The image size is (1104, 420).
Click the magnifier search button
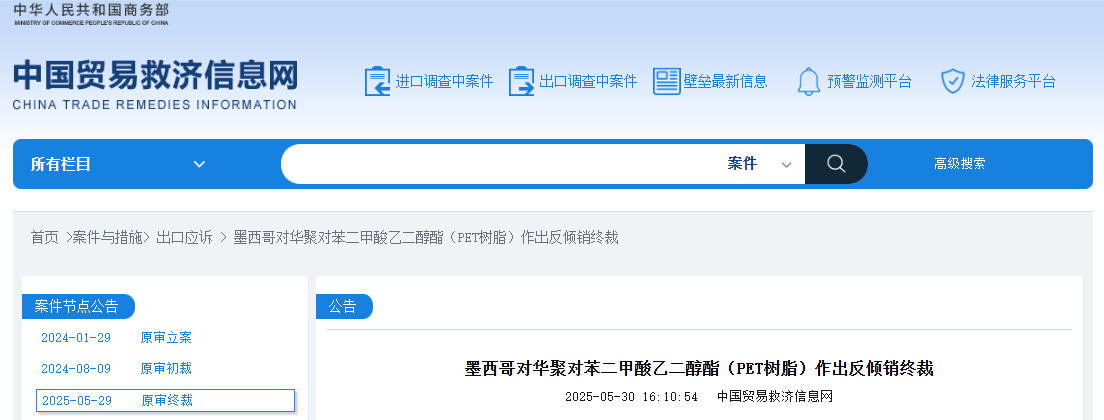coord(836,164)
